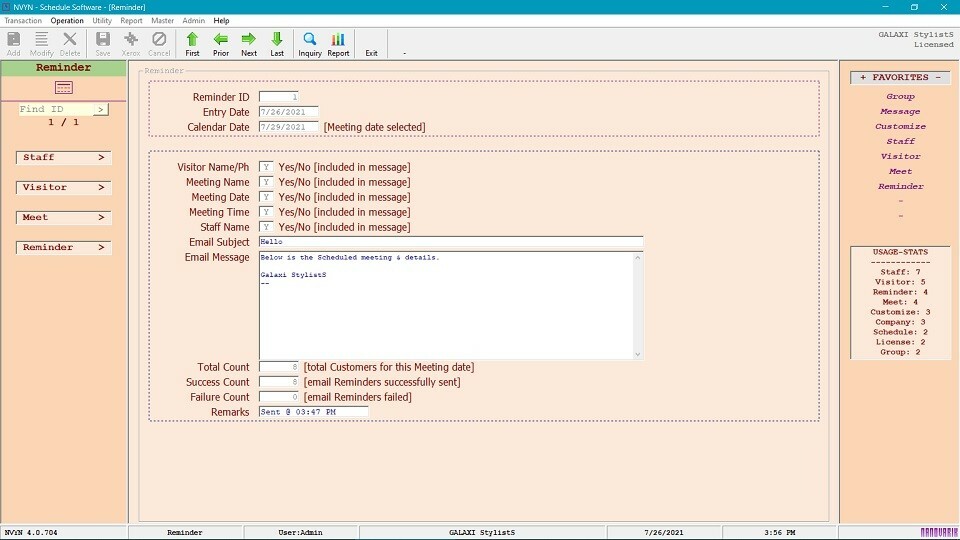Open the Staff favorite link
The width and height of the screenshot is (960, 540).
tap(900, 141)
